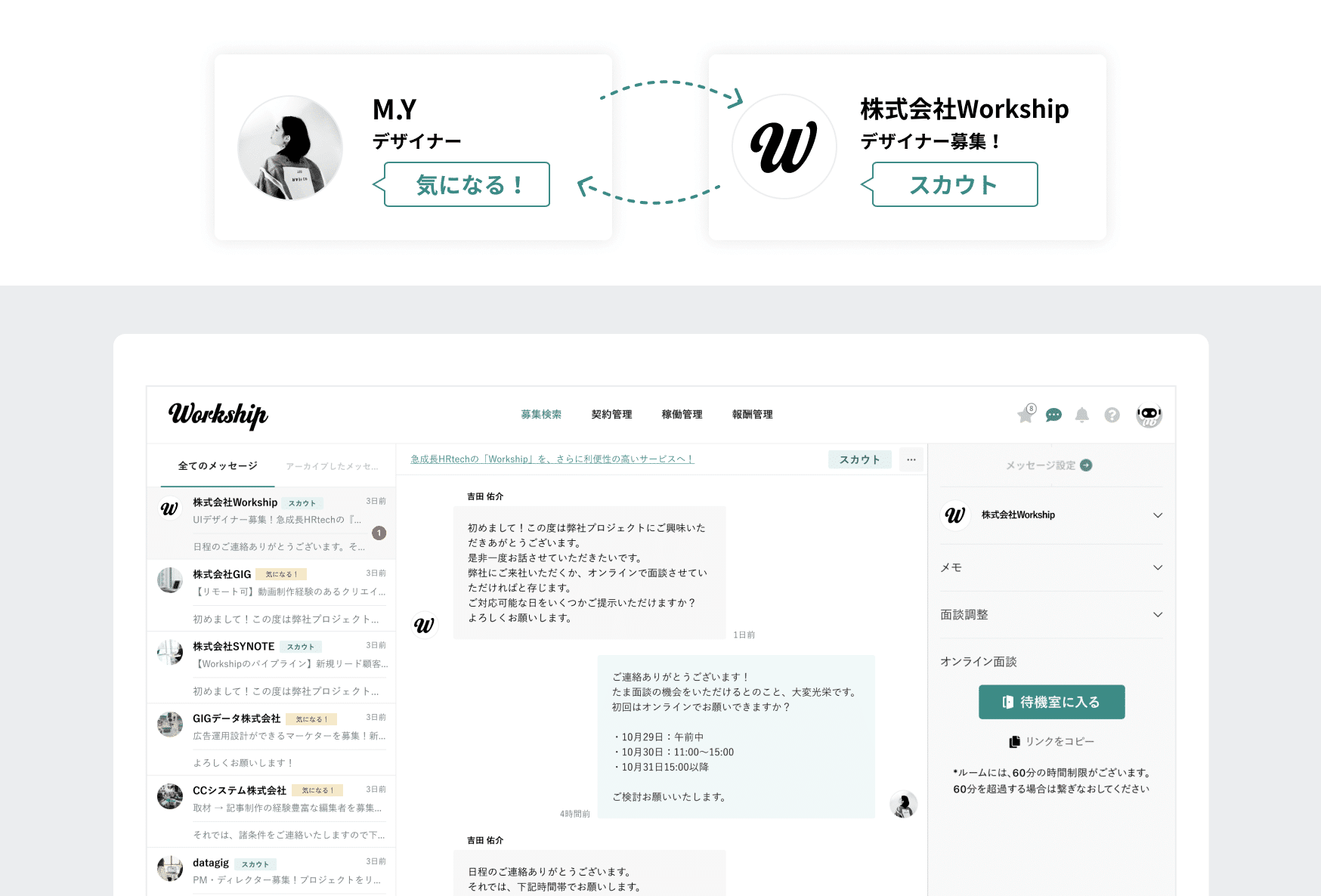Click the message listing 10月29日 dates
Screen dimensions: 1321x896
pyautogui.click(x=736, y=737)
